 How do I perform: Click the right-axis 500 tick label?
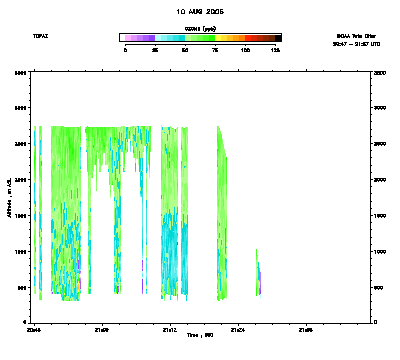pos(379,288)
